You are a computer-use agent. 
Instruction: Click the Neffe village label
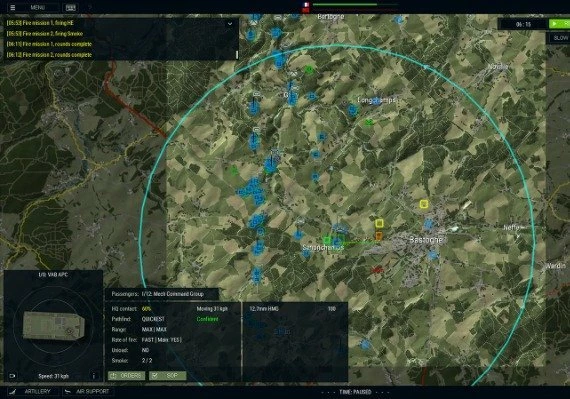point(512,227)
